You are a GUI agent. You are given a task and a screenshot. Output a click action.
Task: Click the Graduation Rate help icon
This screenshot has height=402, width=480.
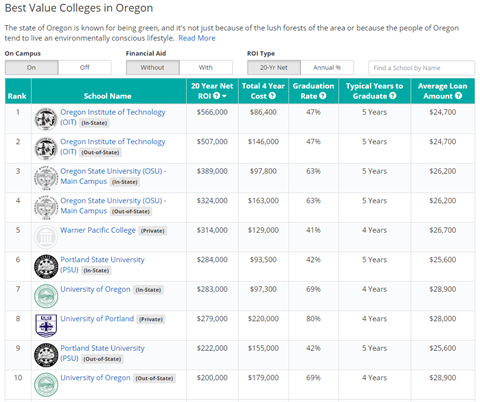[322, 96]
